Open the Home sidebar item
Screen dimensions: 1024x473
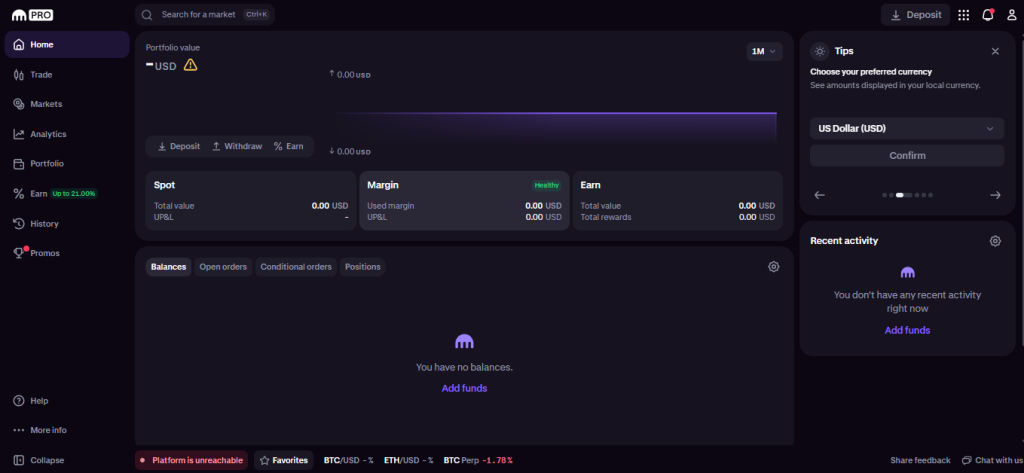pyautogui.click(x=67, y=44)
